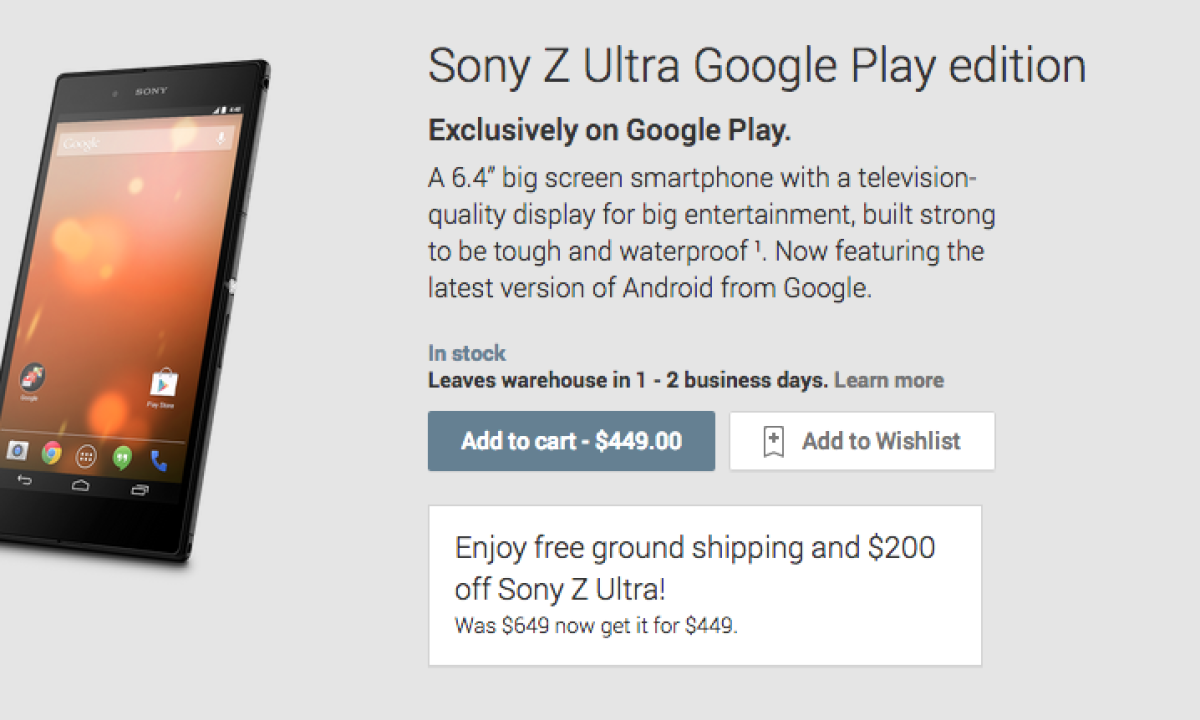Click the Add to Wishlist button
Viewport: 1200px width, 720px height.
coord(862,441)
